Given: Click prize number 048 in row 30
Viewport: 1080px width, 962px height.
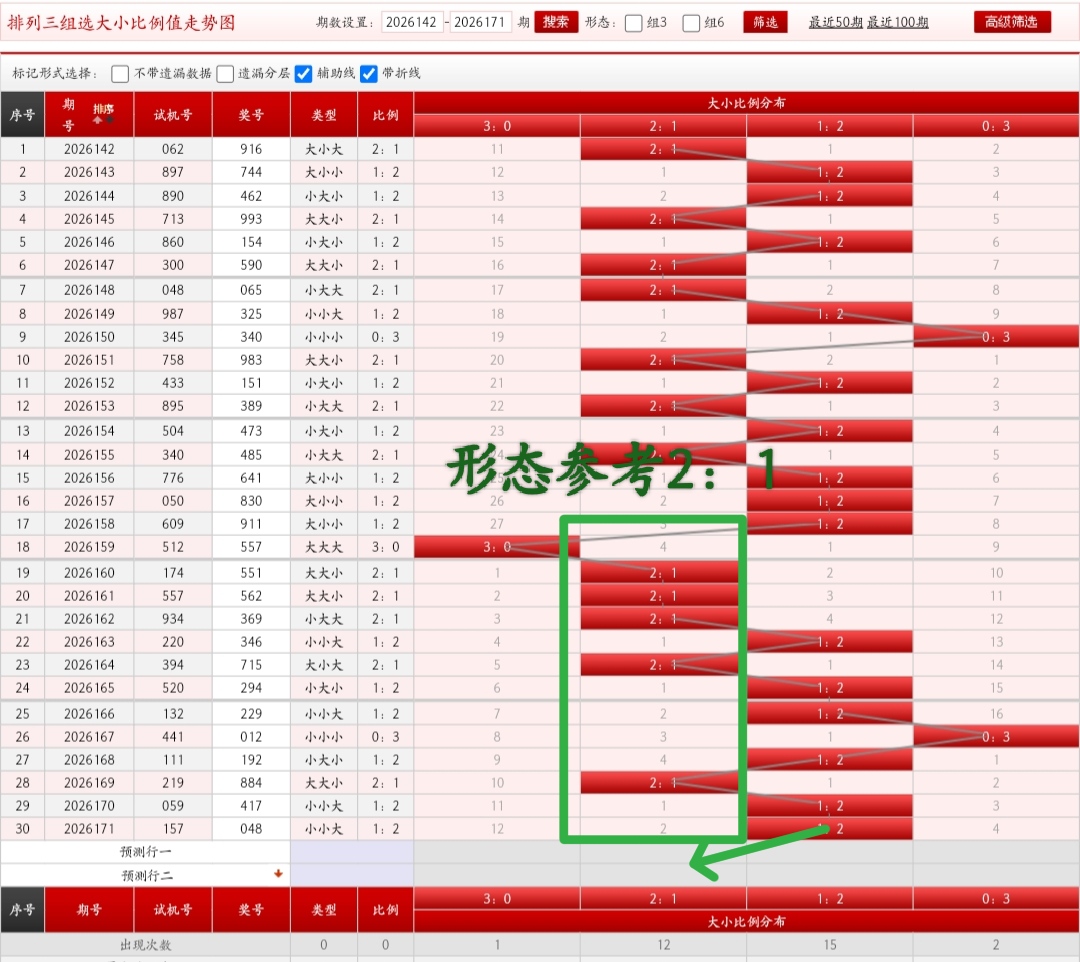Looking at the screenshot, I should pos(251,829).
